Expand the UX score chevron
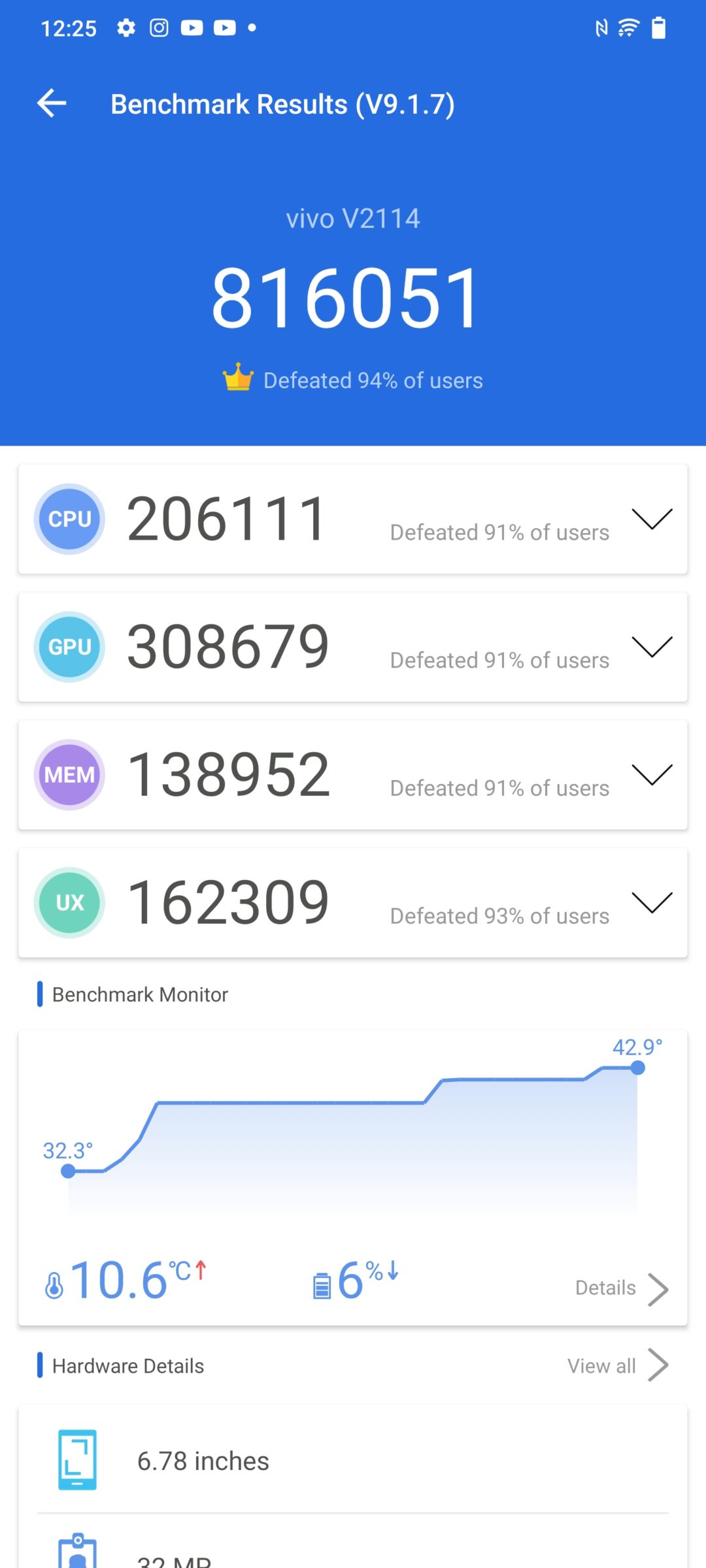This screenshot has width=706, height=1568. click(x=652, y=903)
